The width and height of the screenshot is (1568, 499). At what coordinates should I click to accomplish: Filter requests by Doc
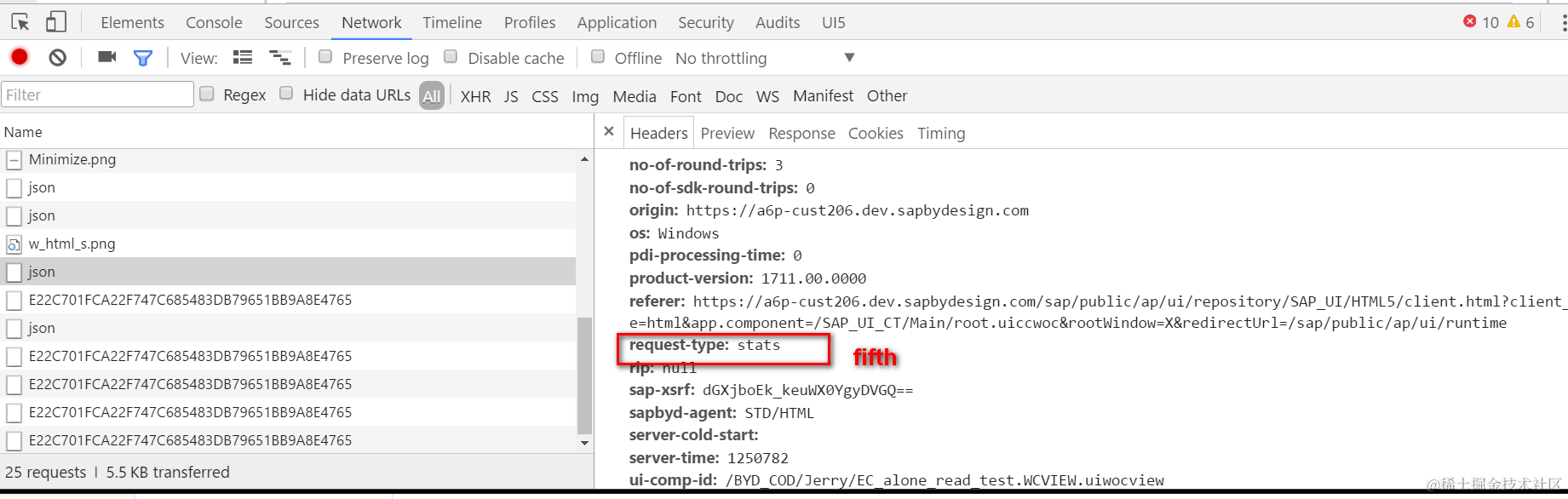728,96
